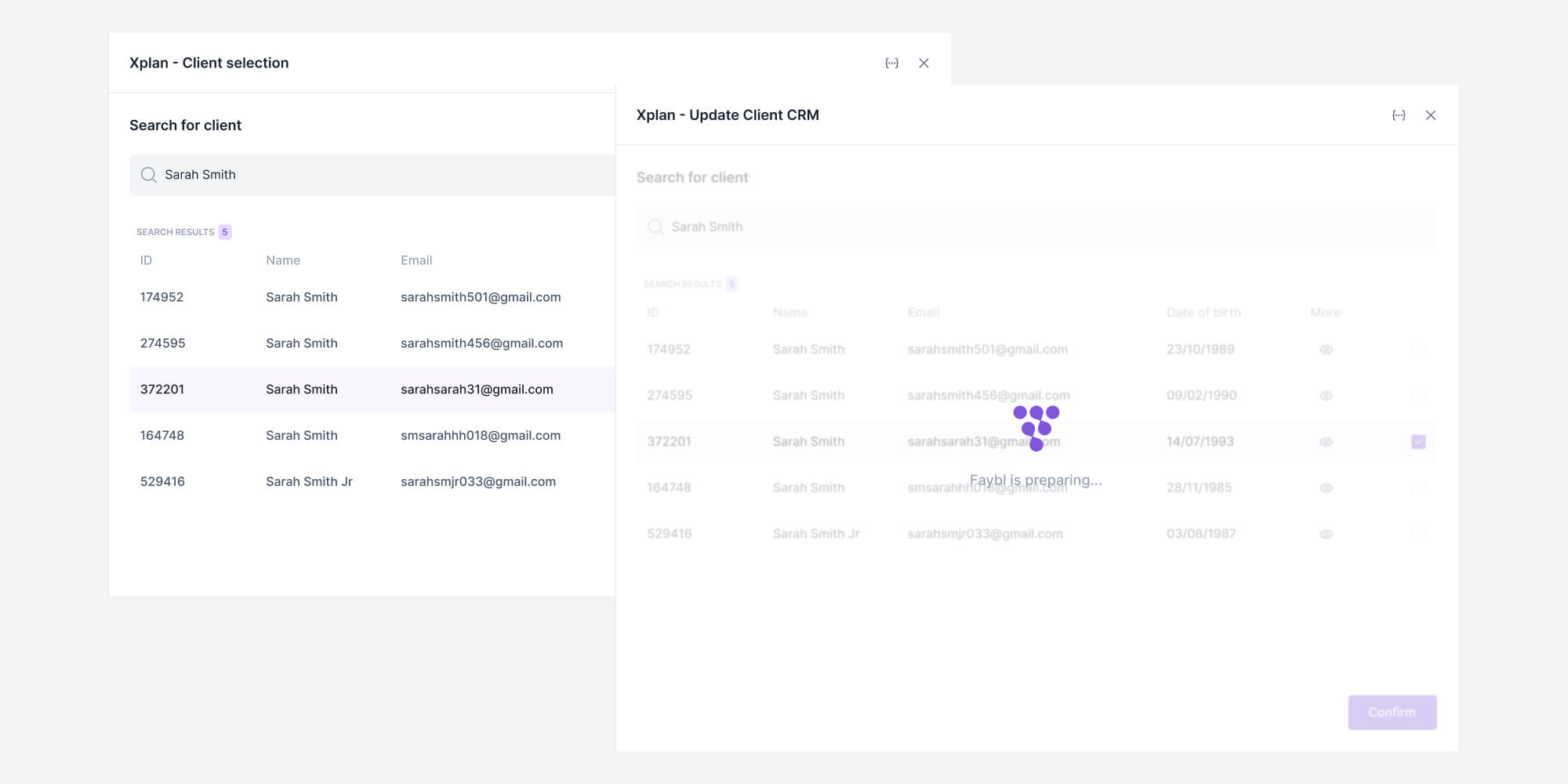
Task: Select ID 174952 in Client selection list
Action: click(162, 297)
